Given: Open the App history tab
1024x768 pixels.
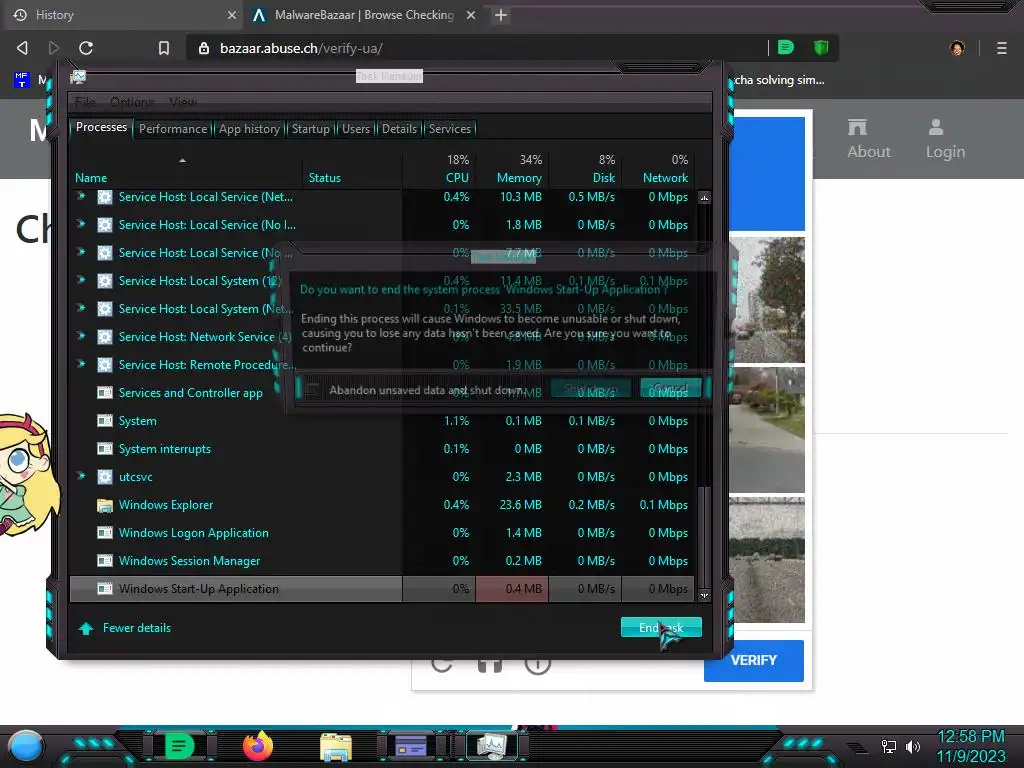Looking at the screenshot, I should [249, 129].
